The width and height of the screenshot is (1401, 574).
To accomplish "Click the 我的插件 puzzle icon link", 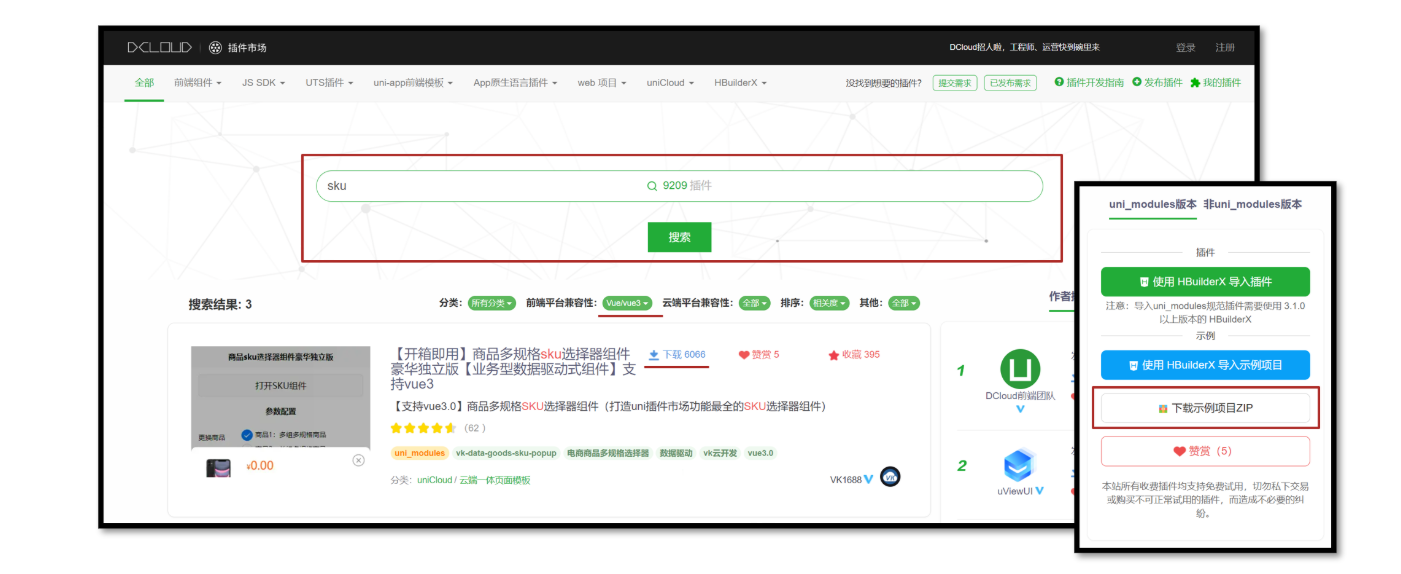I will coord(1215,83).
